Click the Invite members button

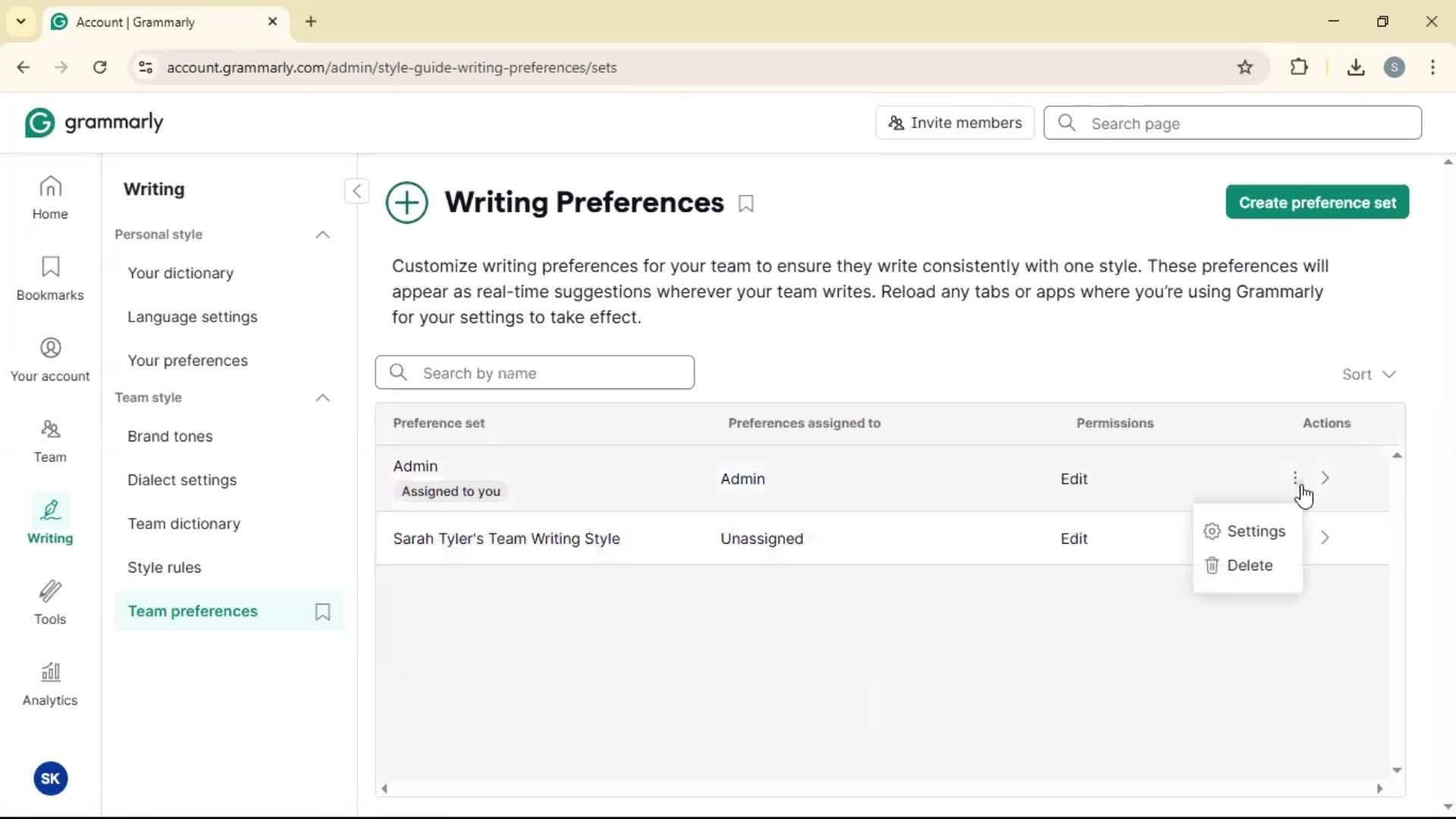coord(955,123)
